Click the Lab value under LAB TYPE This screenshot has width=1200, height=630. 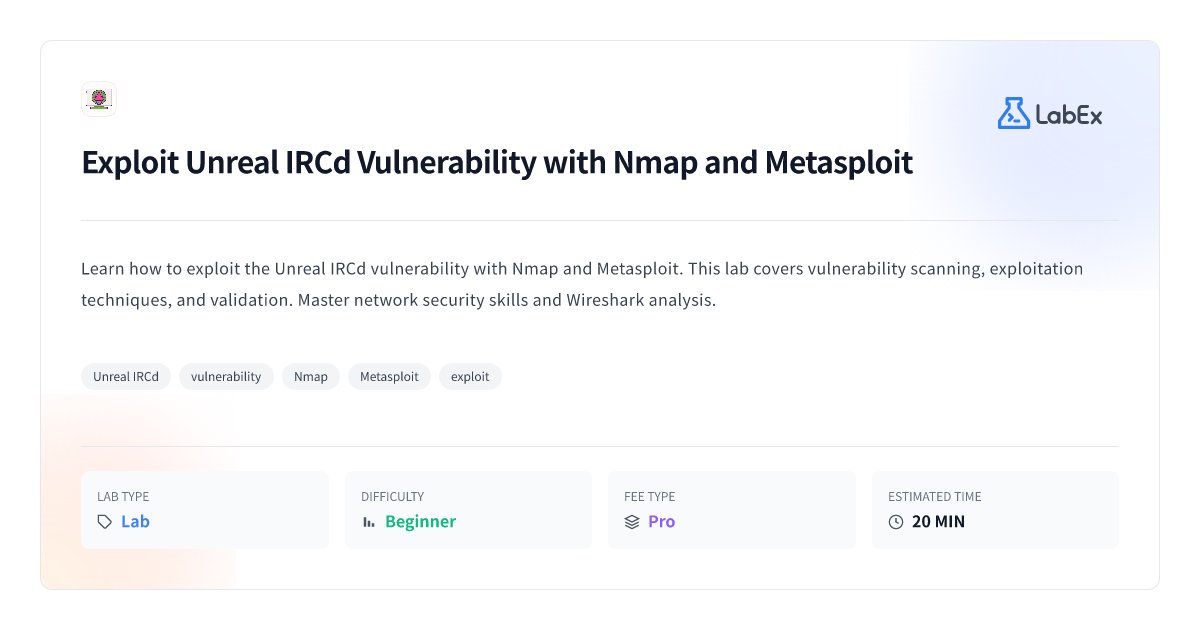click(135, 522)
